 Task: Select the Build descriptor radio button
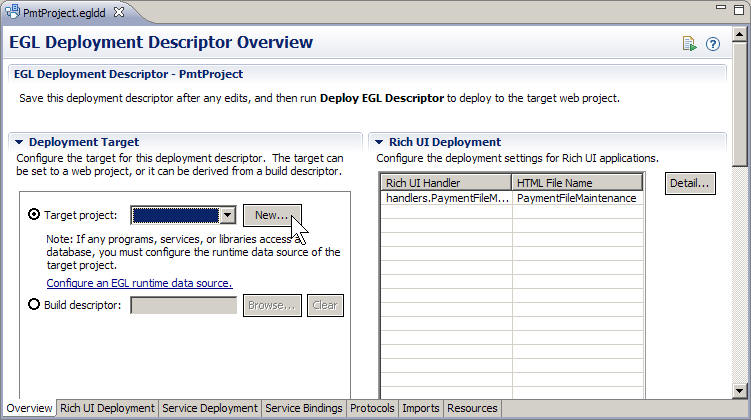click(34, 304)
